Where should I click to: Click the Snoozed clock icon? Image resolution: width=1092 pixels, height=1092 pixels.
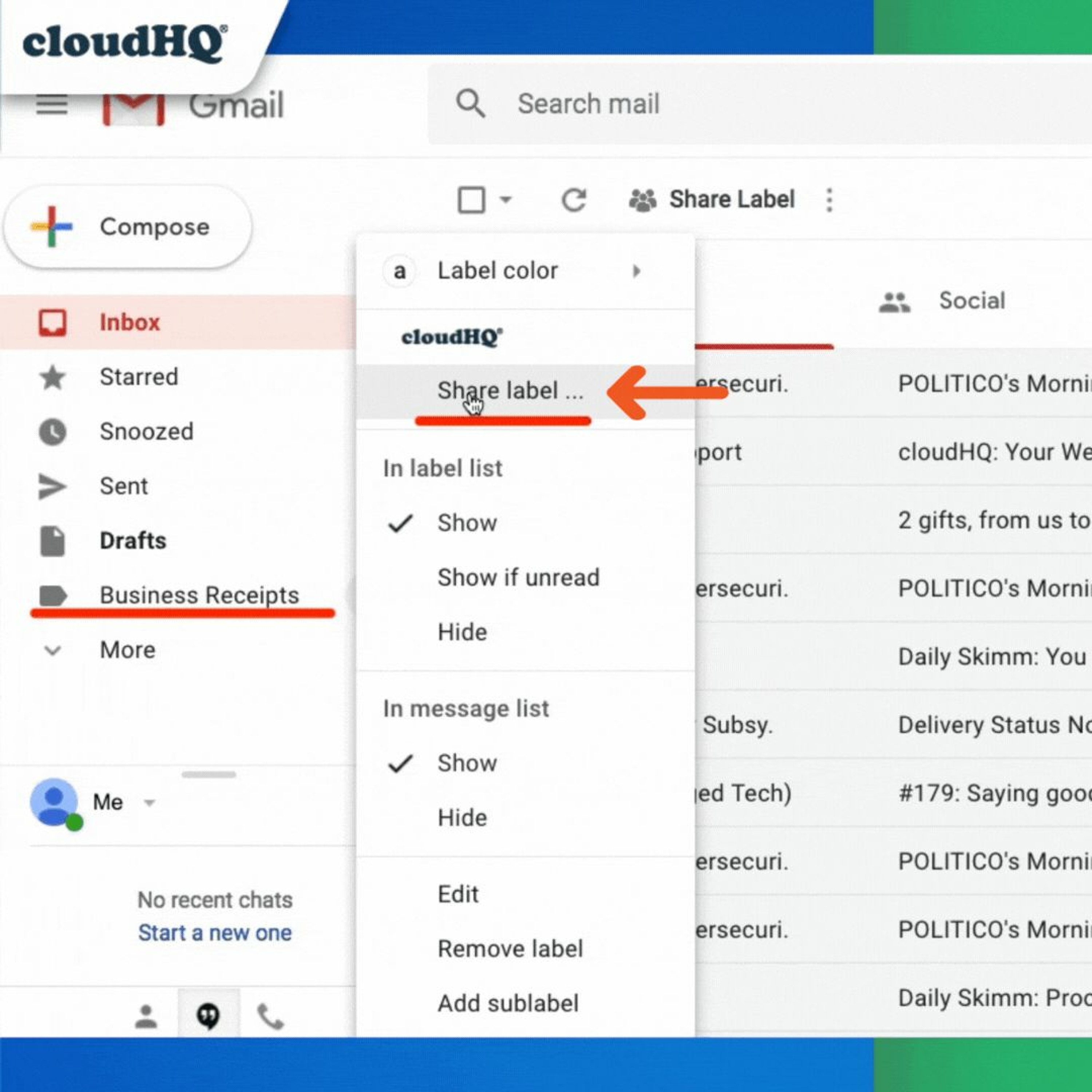point(52,432)
